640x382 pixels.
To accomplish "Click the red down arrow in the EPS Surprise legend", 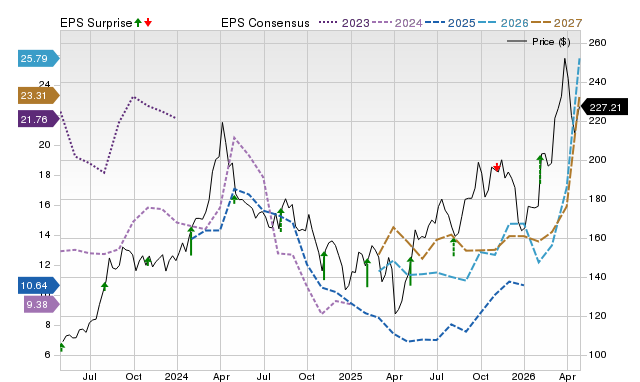I will click(148, 22).
